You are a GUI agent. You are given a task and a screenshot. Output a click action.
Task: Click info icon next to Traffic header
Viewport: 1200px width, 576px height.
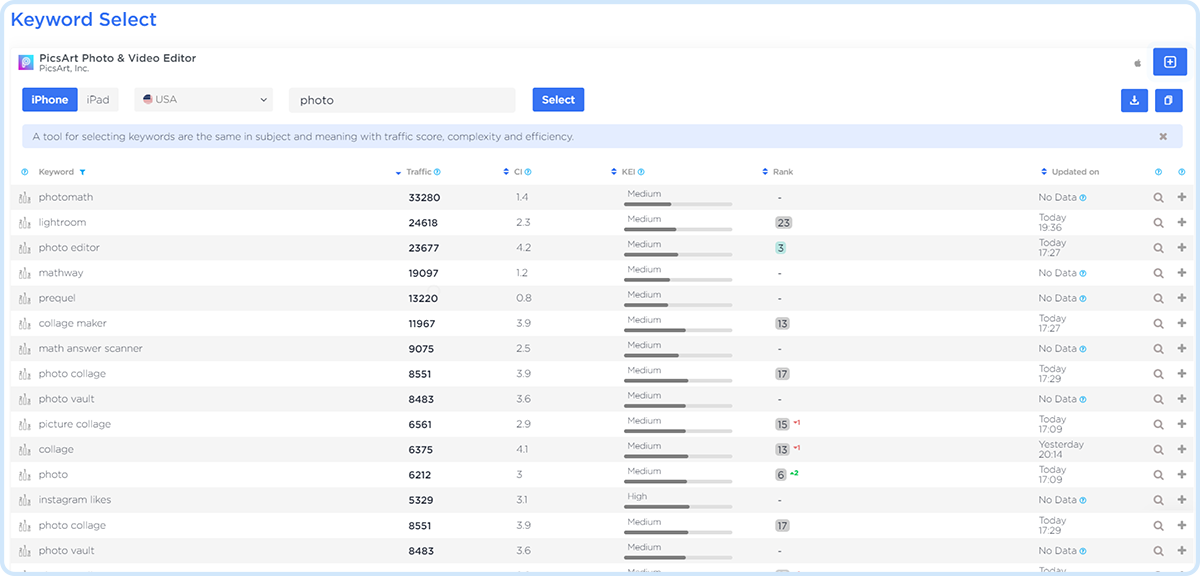[x=437, y=172]
